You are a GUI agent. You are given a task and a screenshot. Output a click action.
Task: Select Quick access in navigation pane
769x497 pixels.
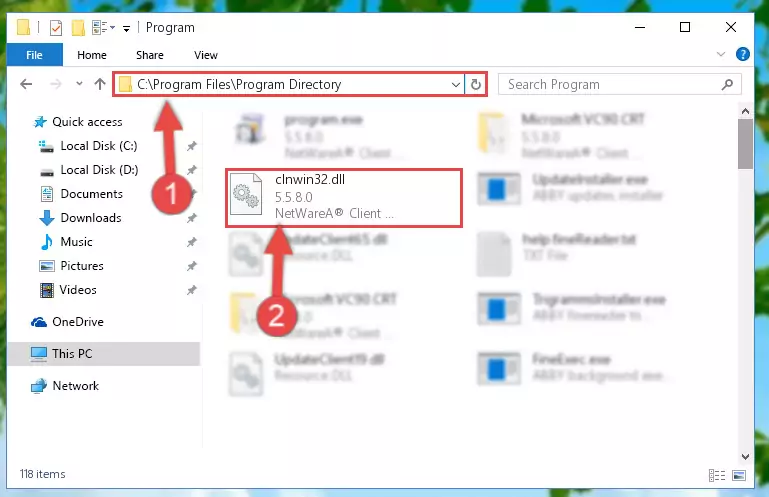pyautogui.click(x=87, y=122)
